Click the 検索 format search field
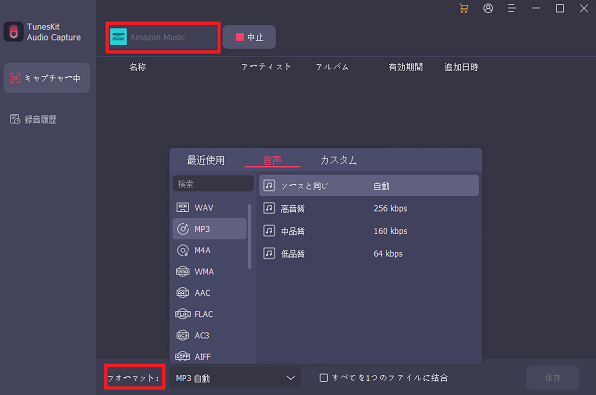Screen dimensions: 596x395 [213, 184]
